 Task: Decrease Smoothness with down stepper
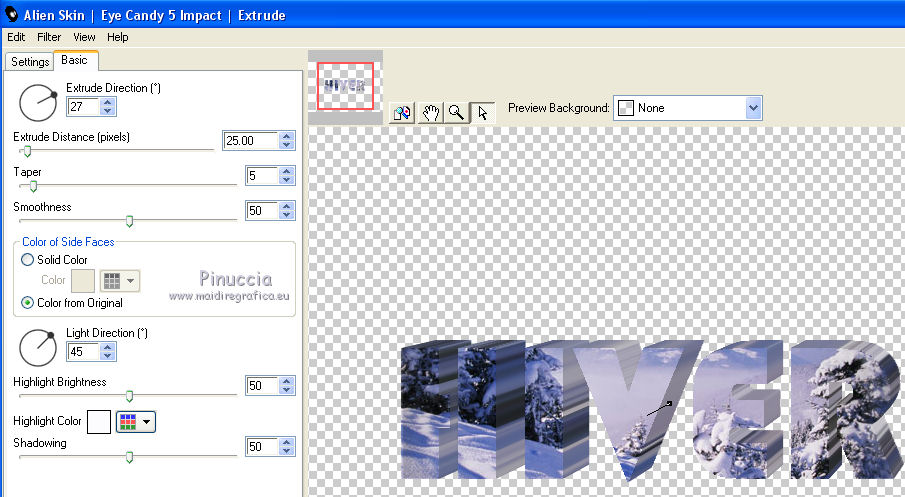click(x=286, y=215)
